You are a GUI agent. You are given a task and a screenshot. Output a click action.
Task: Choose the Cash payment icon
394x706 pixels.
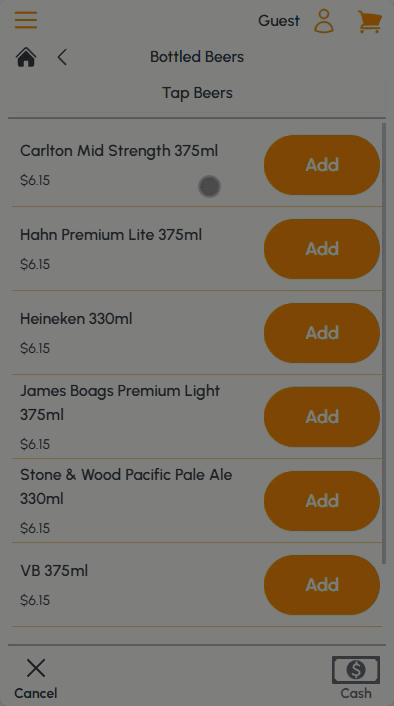coord(356,670)
